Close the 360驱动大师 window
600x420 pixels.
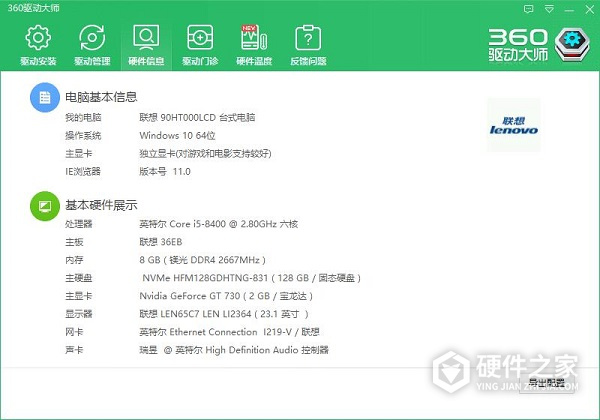[x=590, y=9]
